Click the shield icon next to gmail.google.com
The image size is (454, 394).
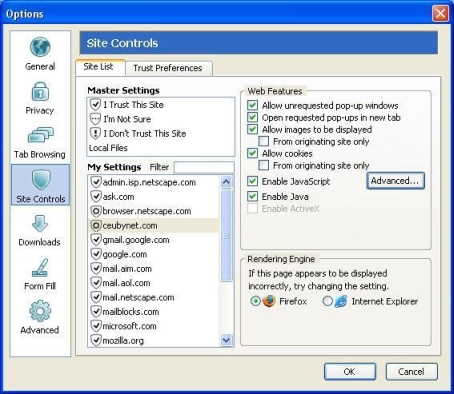pos(96,240)
